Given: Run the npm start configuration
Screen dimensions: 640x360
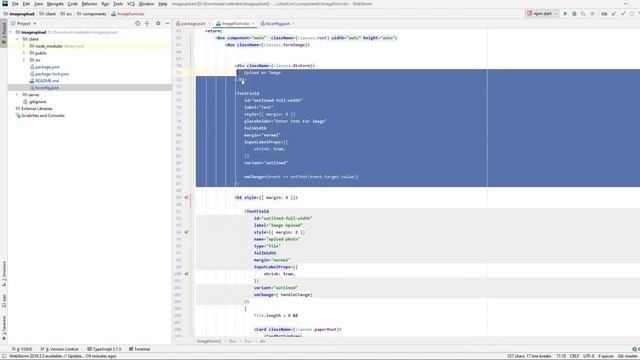Looking at the screenshot, I should [565, 13].
